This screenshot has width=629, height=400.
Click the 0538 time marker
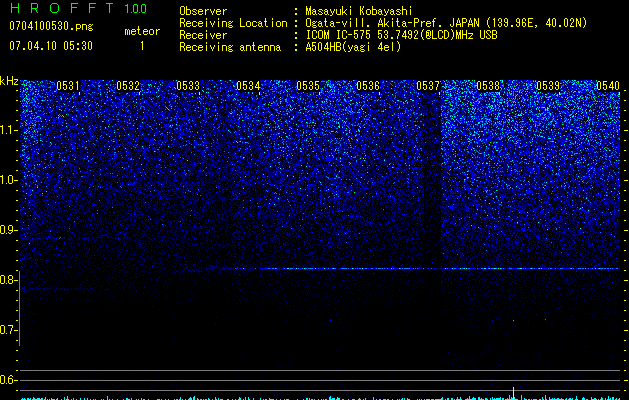click(488, 85)
